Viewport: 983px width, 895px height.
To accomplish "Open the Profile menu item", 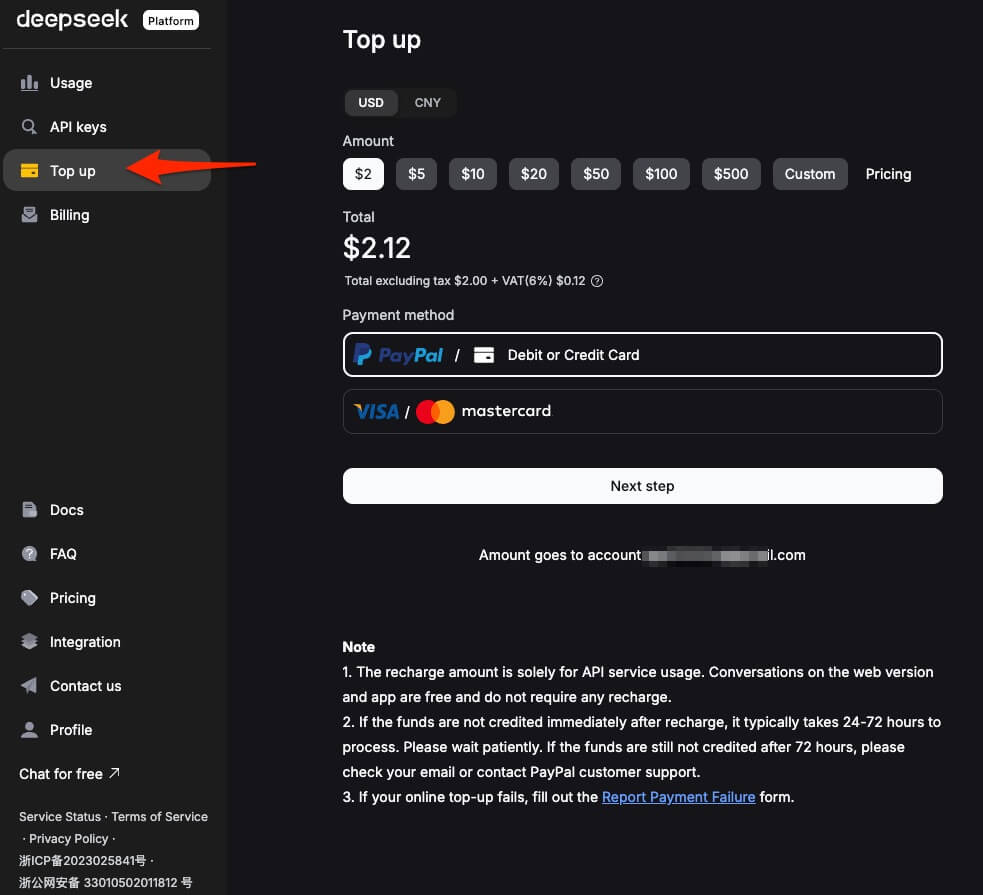I will pyautogui.click(x=107, y=730).
